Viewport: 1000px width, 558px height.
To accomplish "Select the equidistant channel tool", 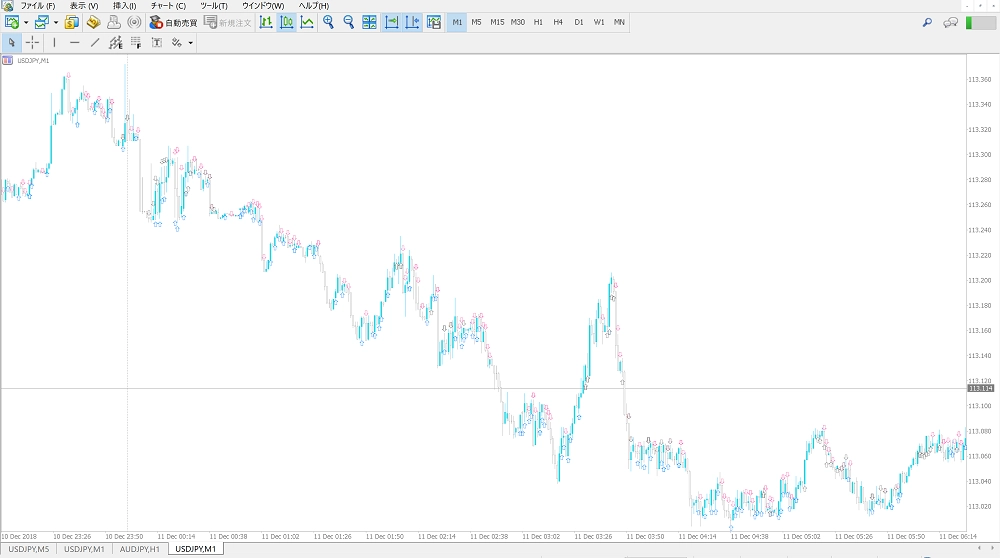I will point(115,43).
